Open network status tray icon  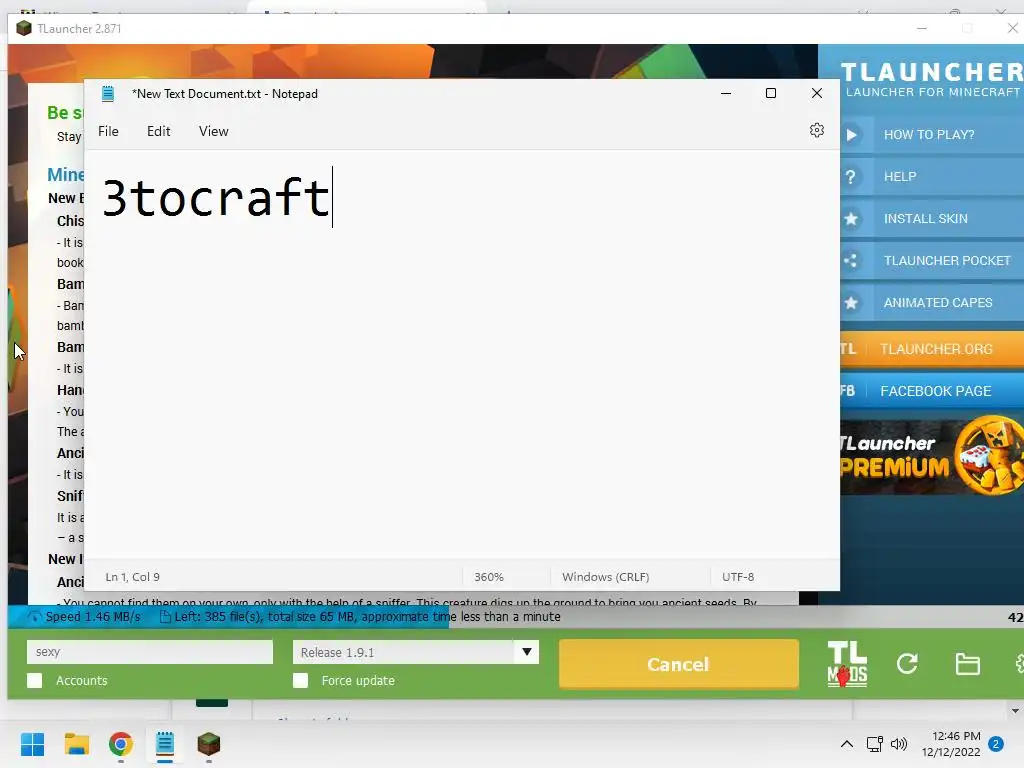point(874,744)
